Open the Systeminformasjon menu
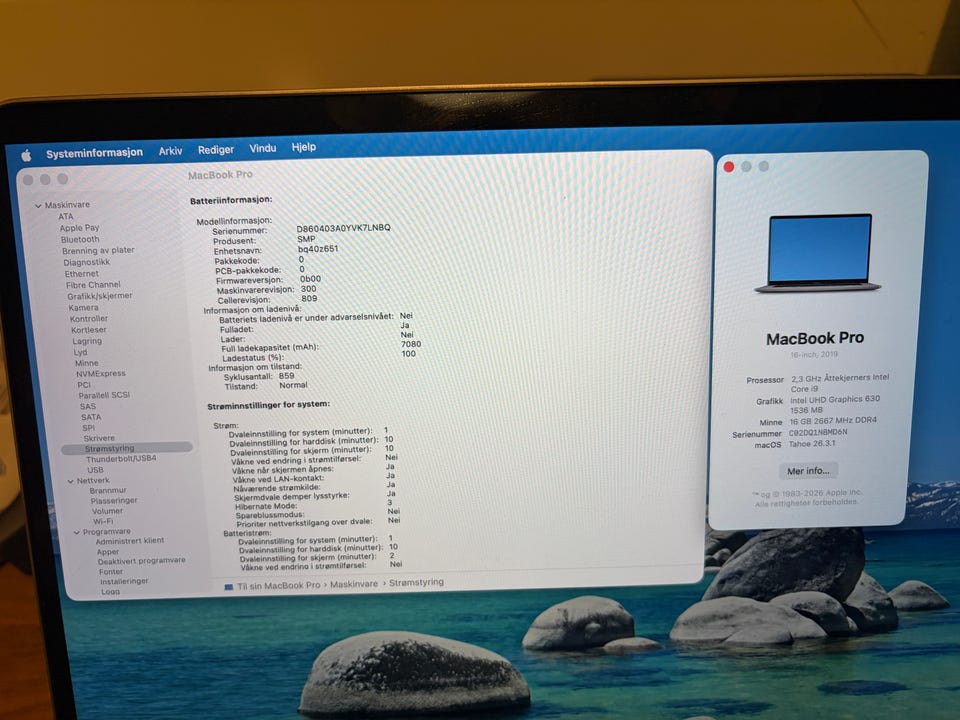The height and width of the screenshot is (720, 960). (x=94, y=152)
